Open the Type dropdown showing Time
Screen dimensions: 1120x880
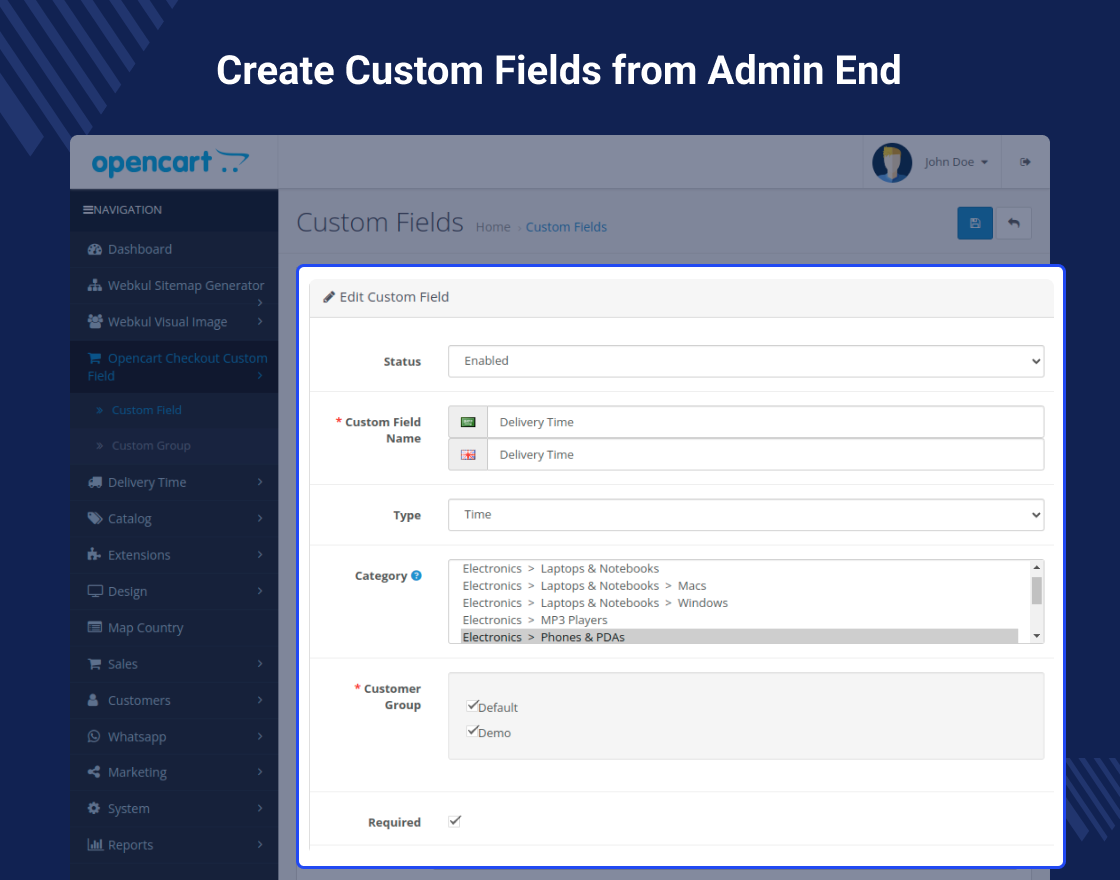[x=745, y=514]
